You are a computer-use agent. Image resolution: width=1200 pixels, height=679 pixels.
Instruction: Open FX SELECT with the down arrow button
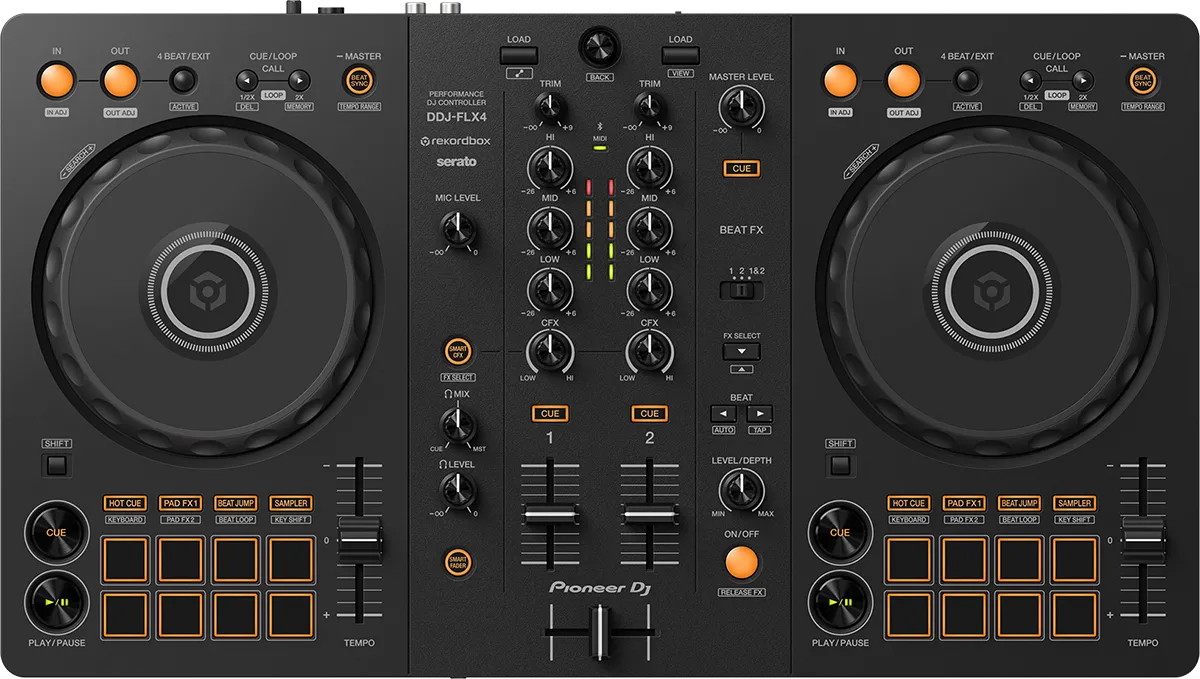tap(741, 352)
